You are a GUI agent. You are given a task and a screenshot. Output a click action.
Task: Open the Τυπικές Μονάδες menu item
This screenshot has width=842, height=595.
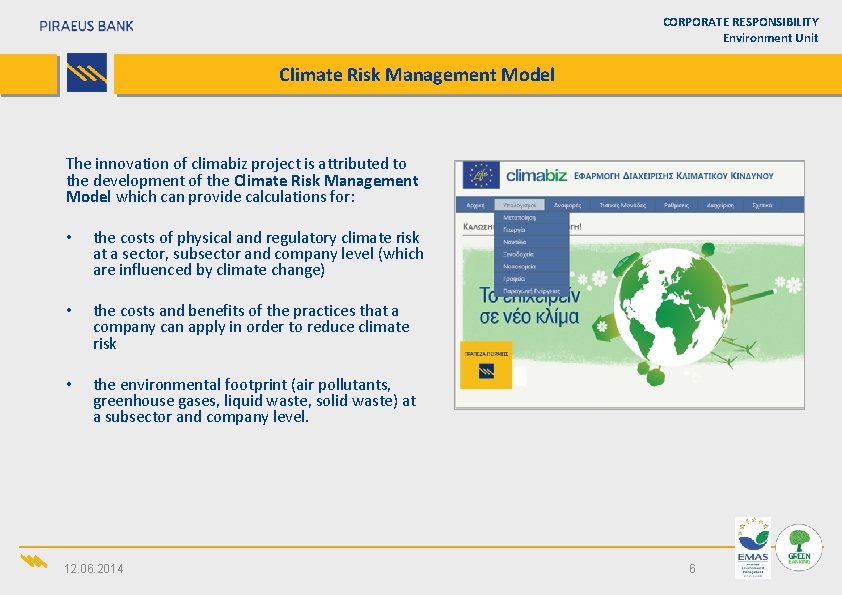pyautogui.click(x=622, y=205)
